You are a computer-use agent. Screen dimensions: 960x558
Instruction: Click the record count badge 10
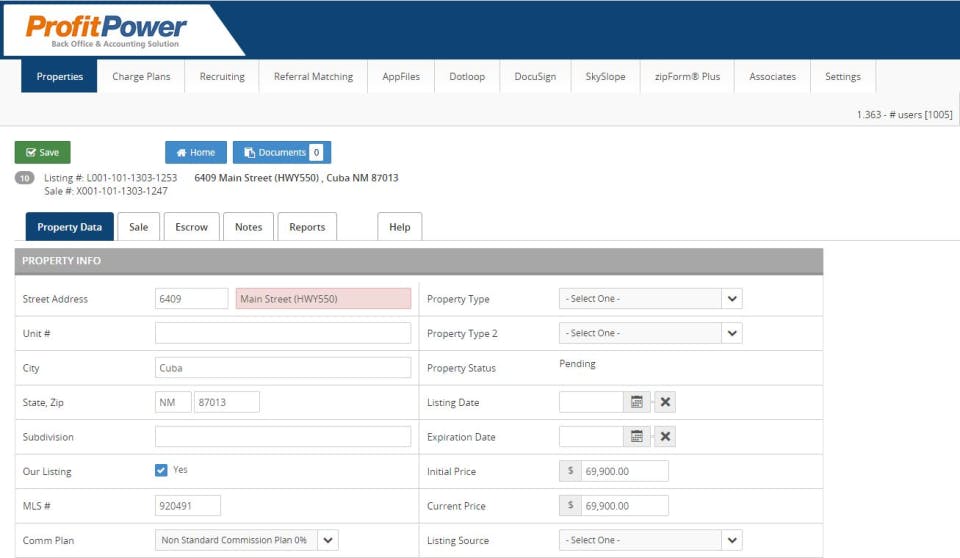point(24,178)
